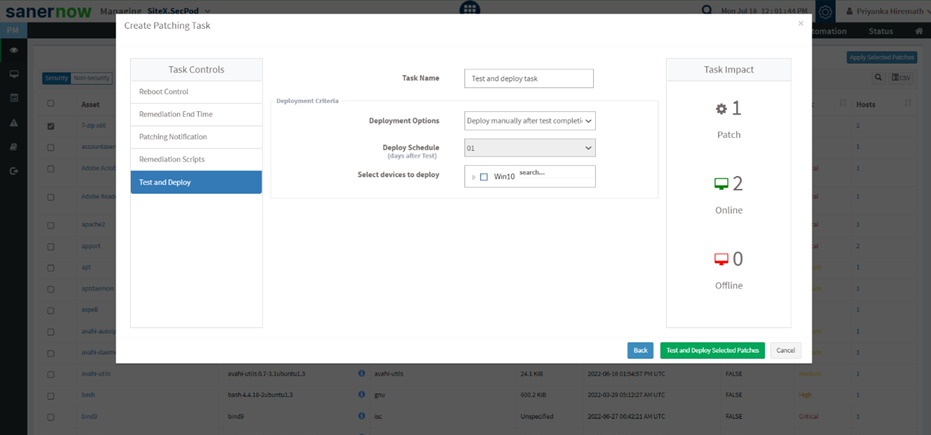Open the bind9 asset link
Screen dimensions: 931x435
point(89,417)
